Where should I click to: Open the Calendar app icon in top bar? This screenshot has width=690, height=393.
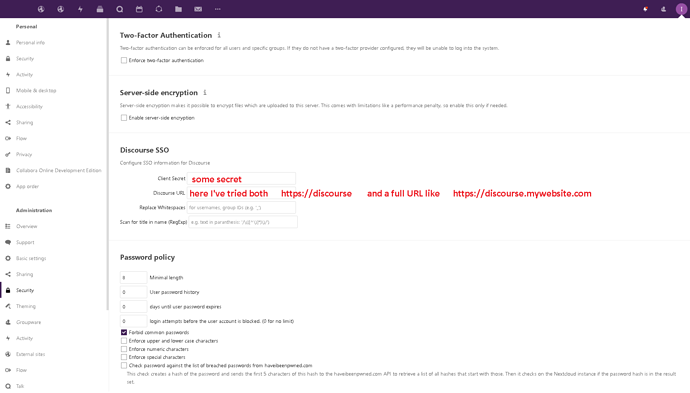click(139, 9)
